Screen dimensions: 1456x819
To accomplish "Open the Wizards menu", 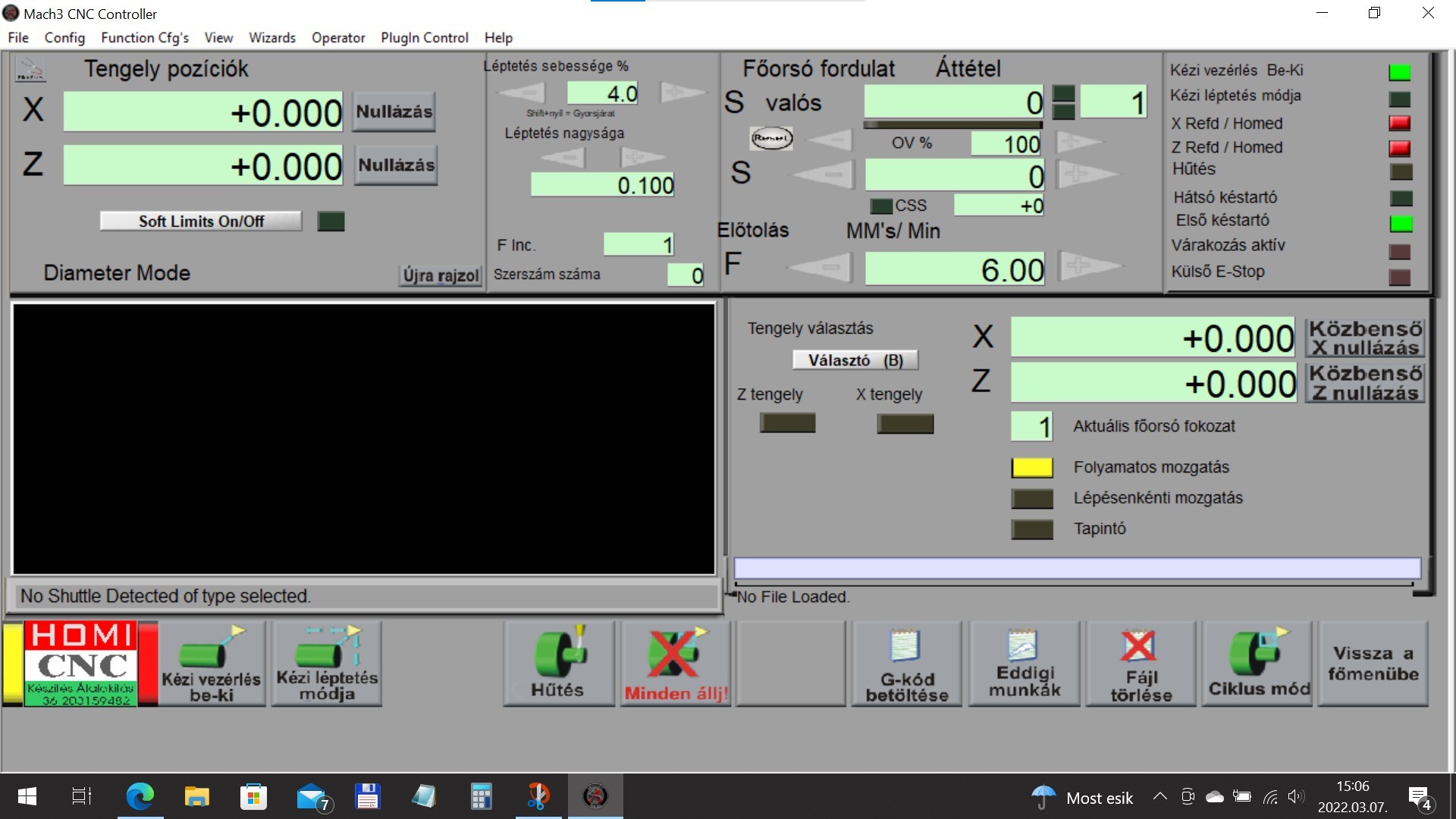I will pos(272,37).
